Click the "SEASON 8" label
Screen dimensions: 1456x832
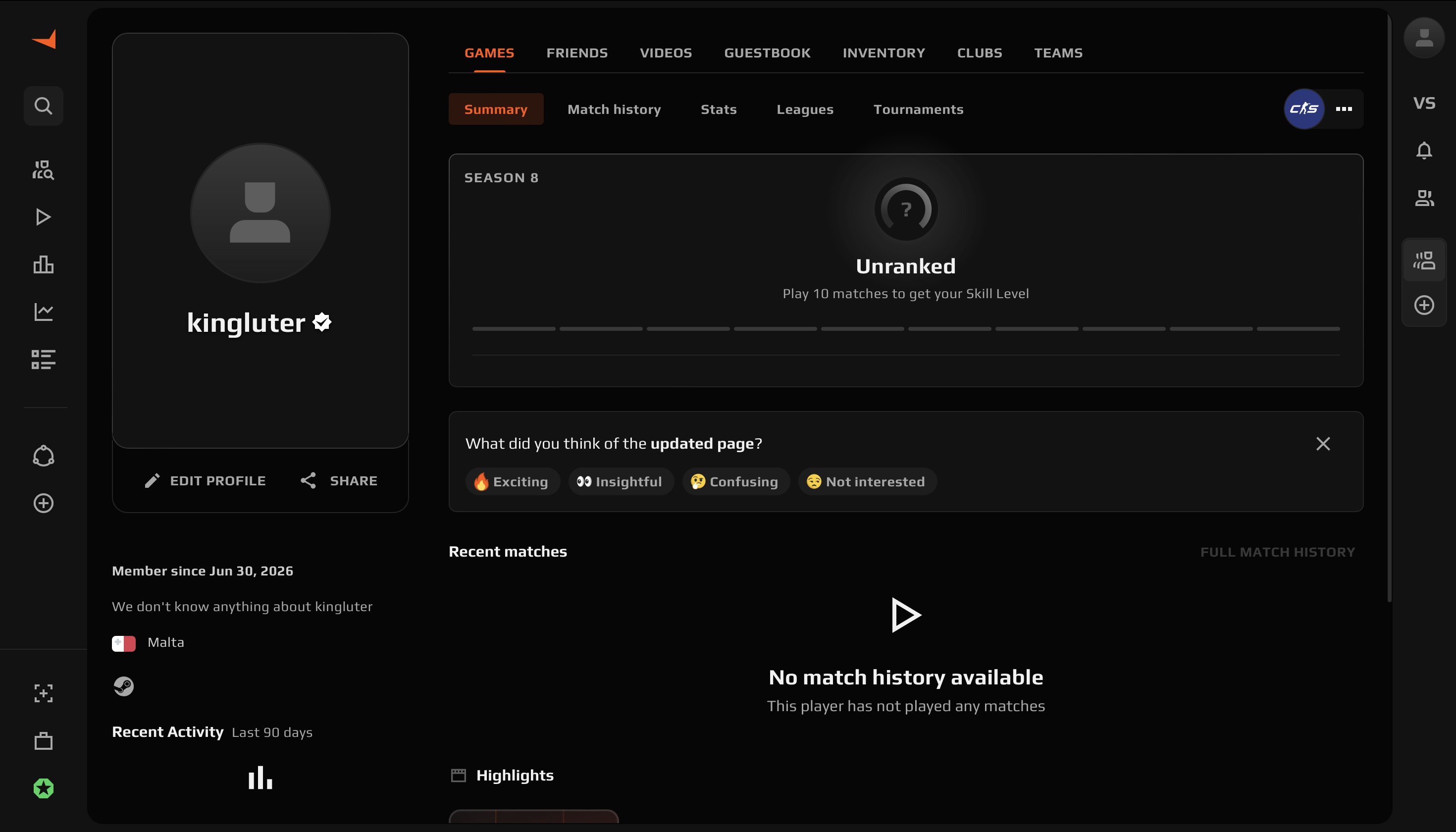(501, 178)
